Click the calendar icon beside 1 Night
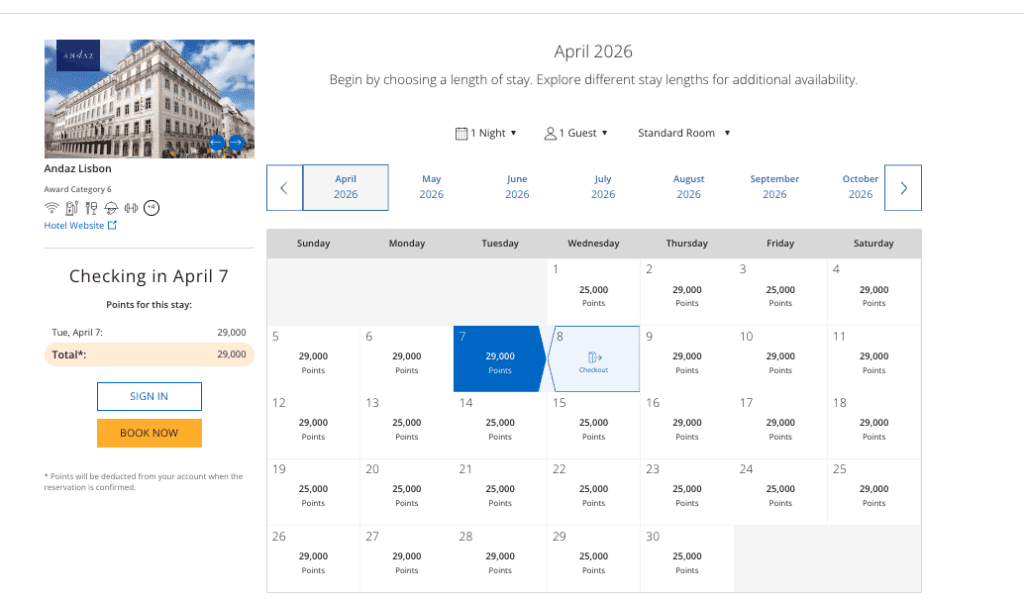The width and height of the screenshot is (1024, 601). pyautogui.click(x=461, y=132)
